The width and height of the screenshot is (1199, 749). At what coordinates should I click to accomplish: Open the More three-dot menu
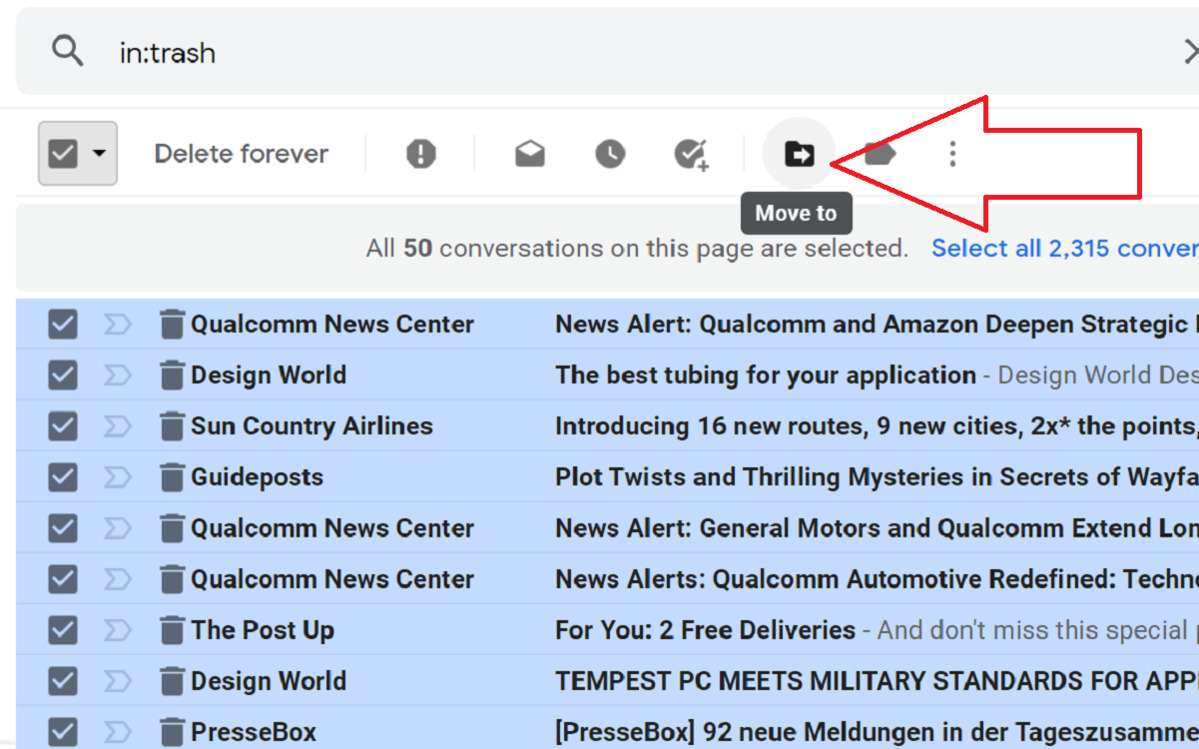tap(952, 154)
